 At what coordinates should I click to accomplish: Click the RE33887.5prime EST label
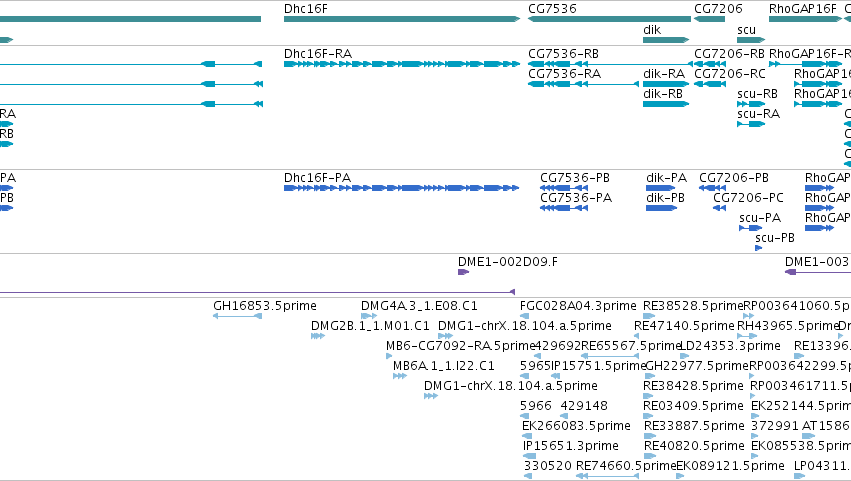click(x=694, y=426)
